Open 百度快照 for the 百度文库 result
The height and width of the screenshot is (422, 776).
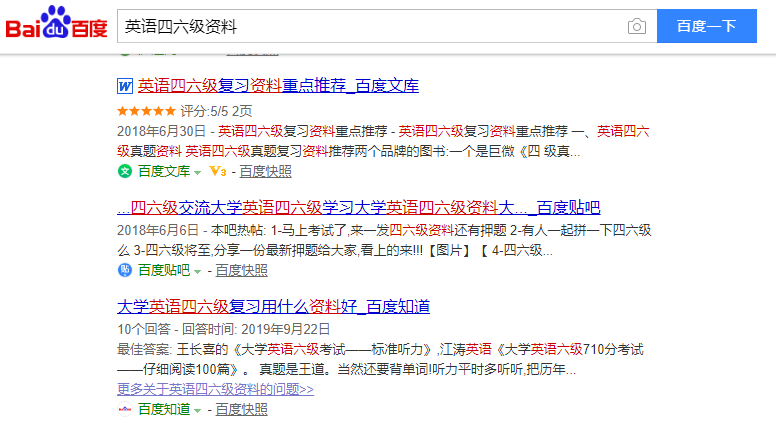[265, 171]
